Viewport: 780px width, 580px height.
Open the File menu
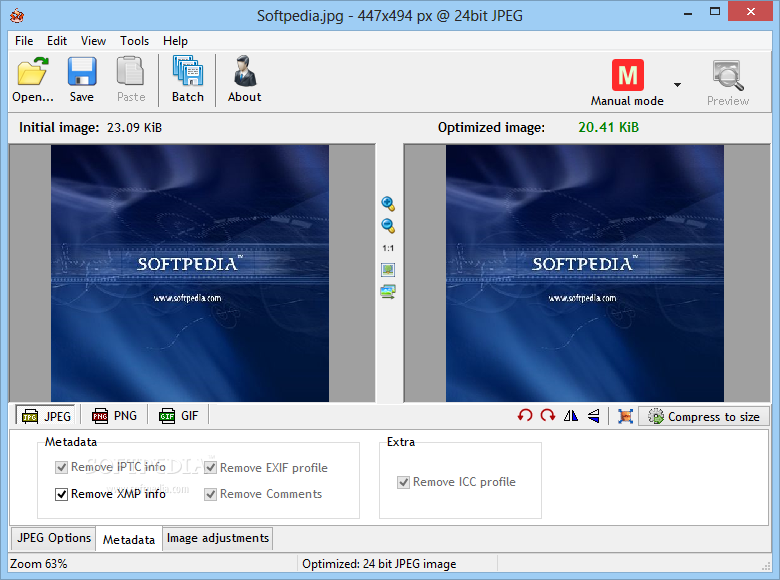tap(24, 41)
